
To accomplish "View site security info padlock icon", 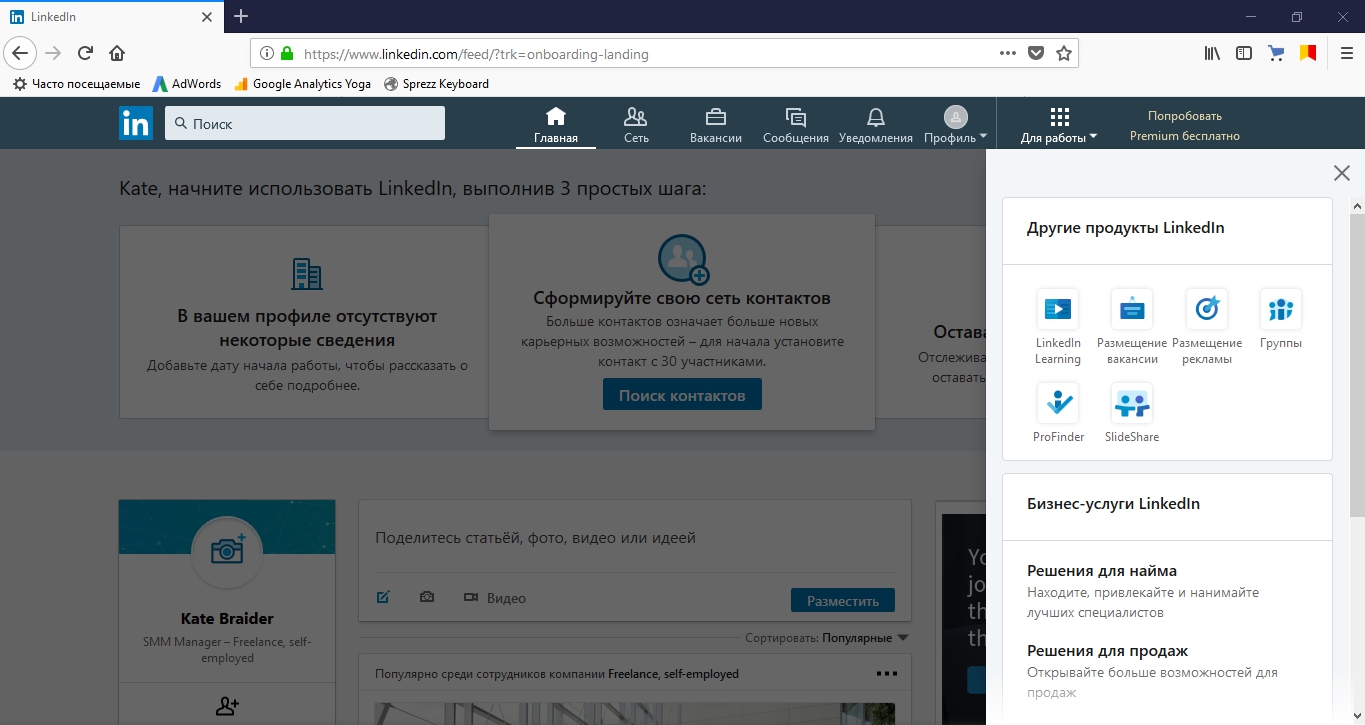I will 287,54.
